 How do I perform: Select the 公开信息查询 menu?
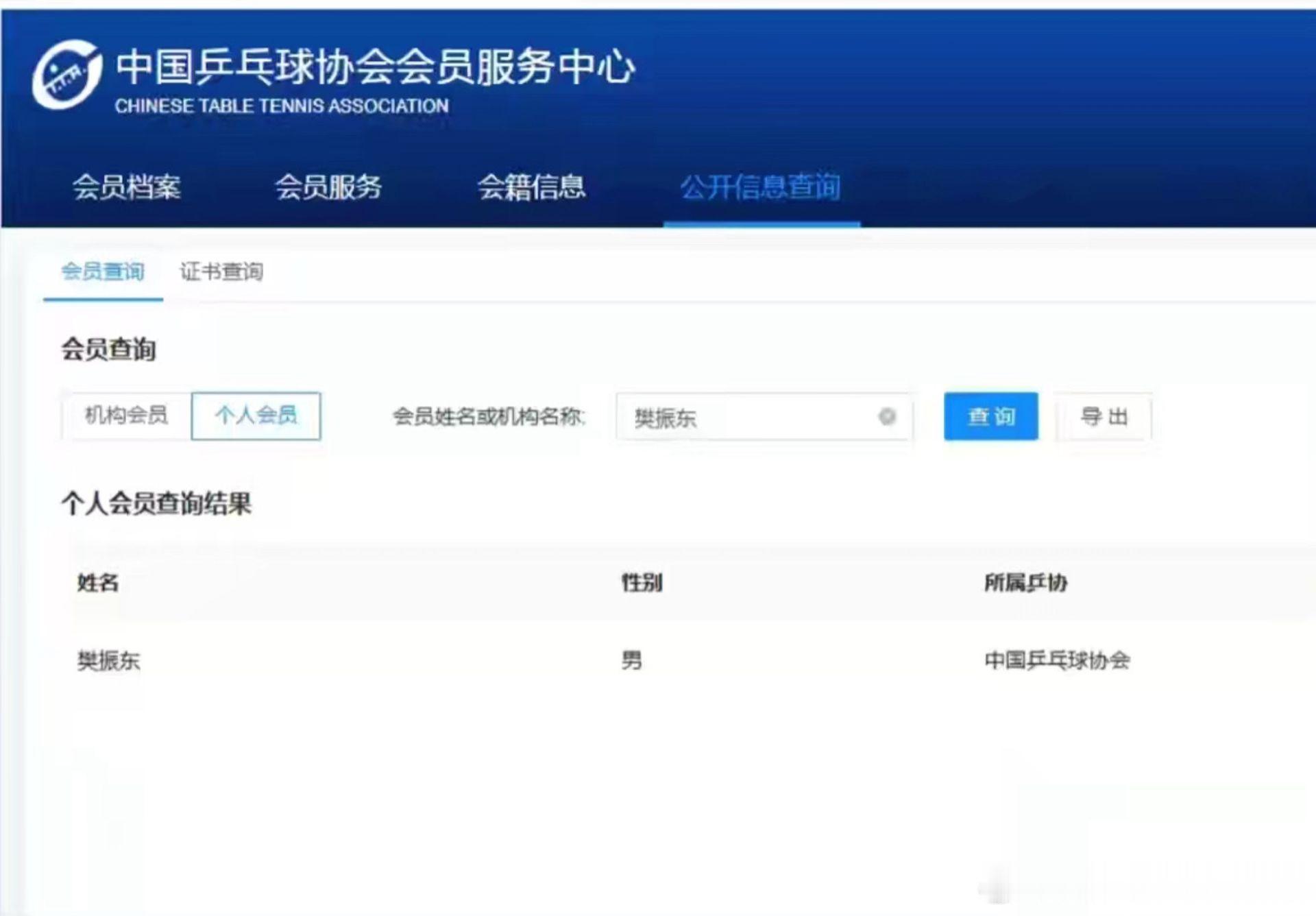point(760,187)
